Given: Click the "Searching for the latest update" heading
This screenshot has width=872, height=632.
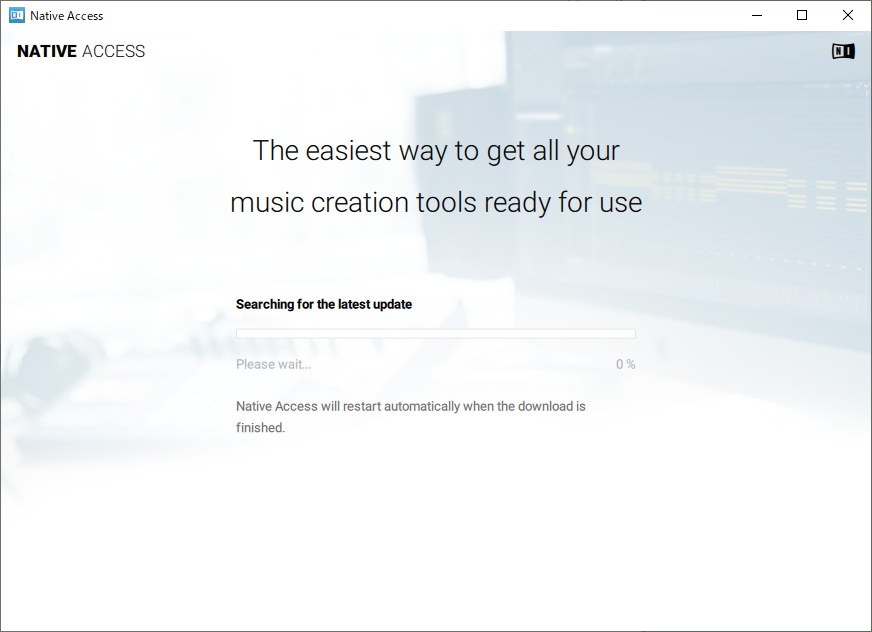Looking at the screenshot, I should pyautogui.click(x=324, y=304).
